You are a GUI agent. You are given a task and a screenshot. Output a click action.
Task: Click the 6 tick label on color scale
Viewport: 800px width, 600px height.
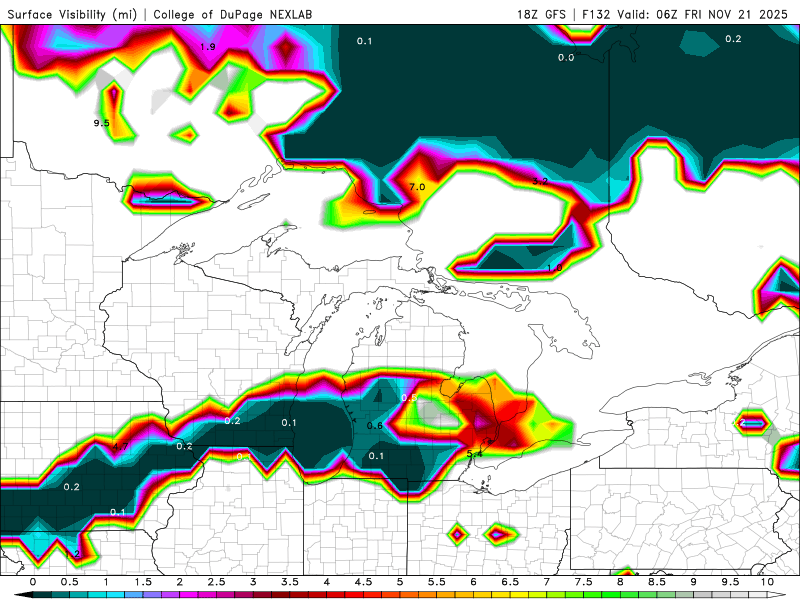pyautogui.click(x=473, y=582)
